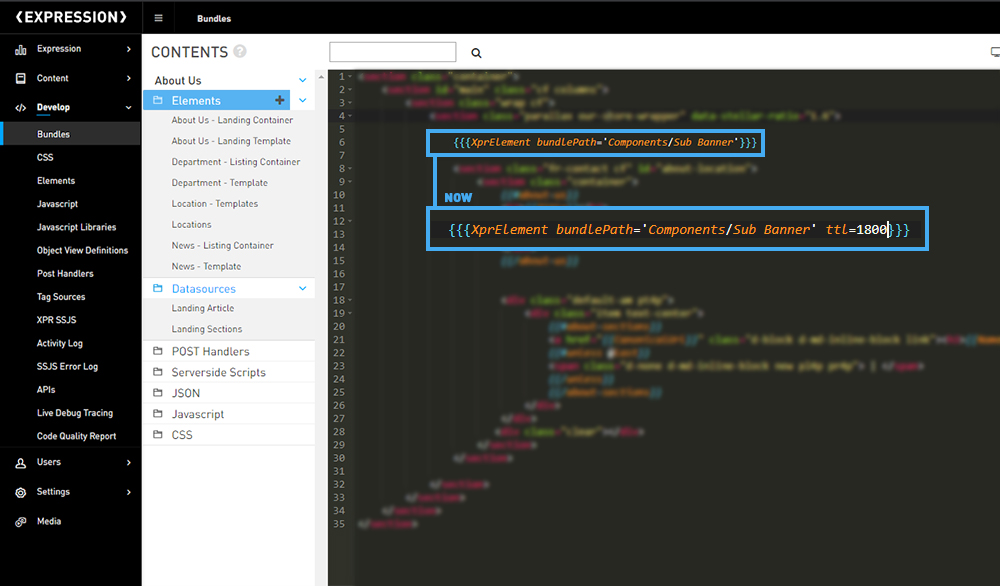The height and width of the screenshot is (586, 1000).
Task: Collapse the Elements section chevron
Action: 302,100
